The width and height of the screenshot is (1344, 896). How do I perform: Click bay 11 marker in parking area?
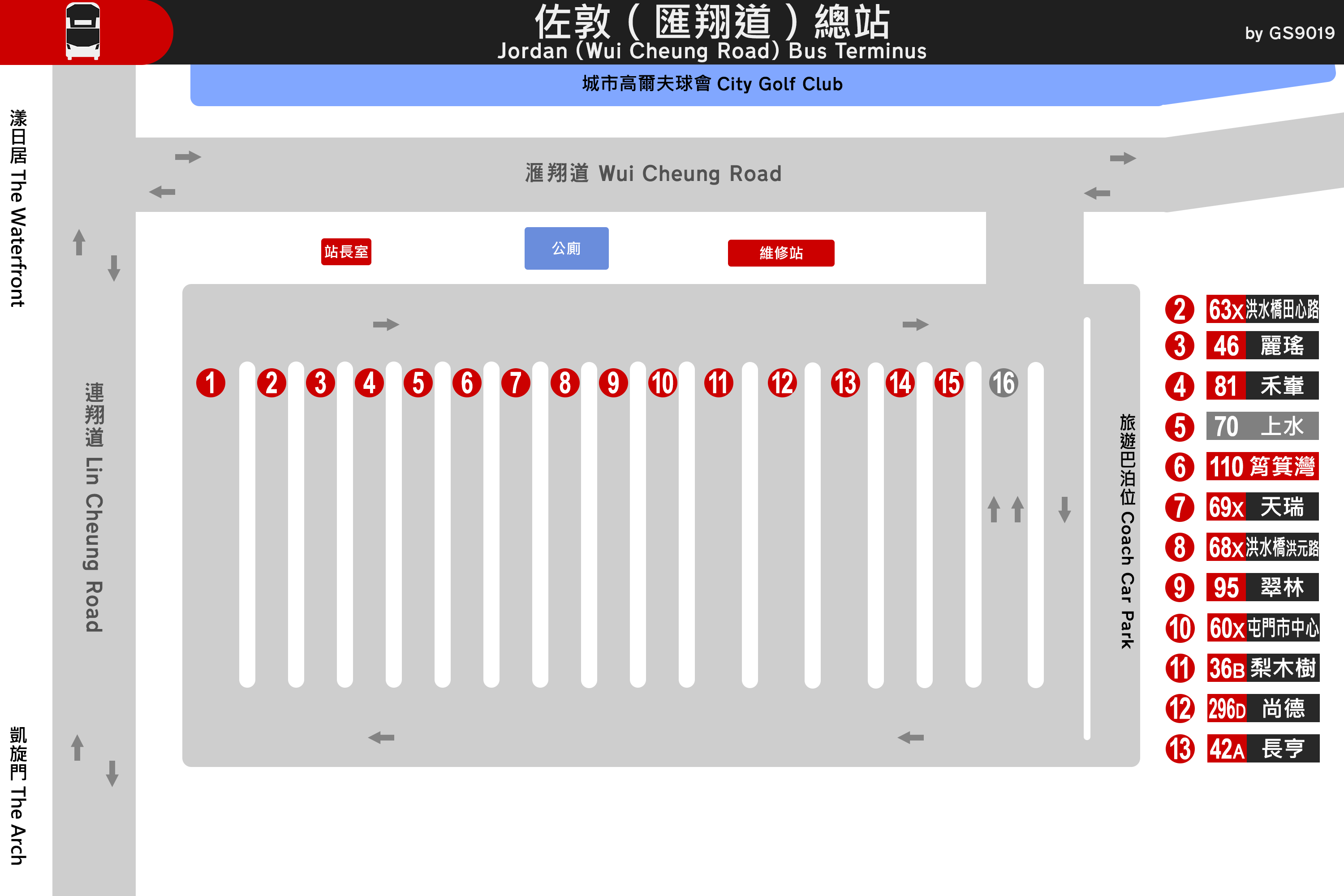pos(718,383)
